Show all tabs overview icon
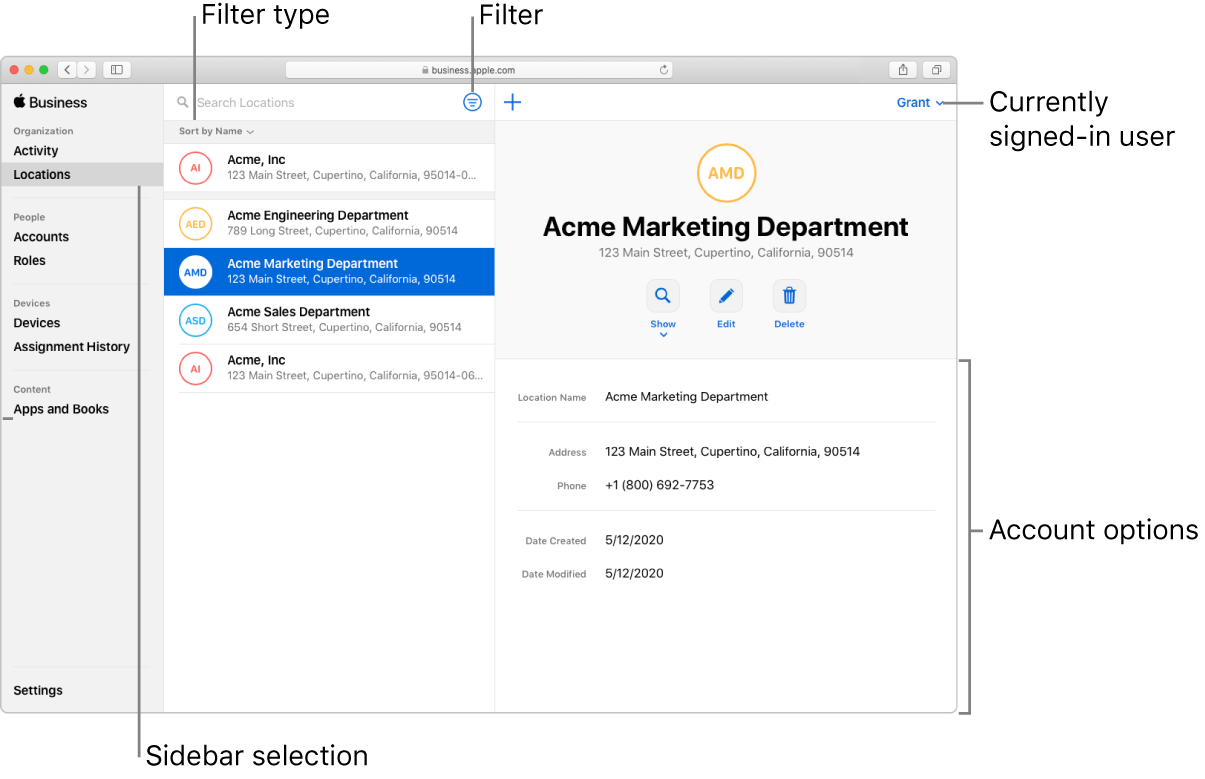 tap(936, 70)
